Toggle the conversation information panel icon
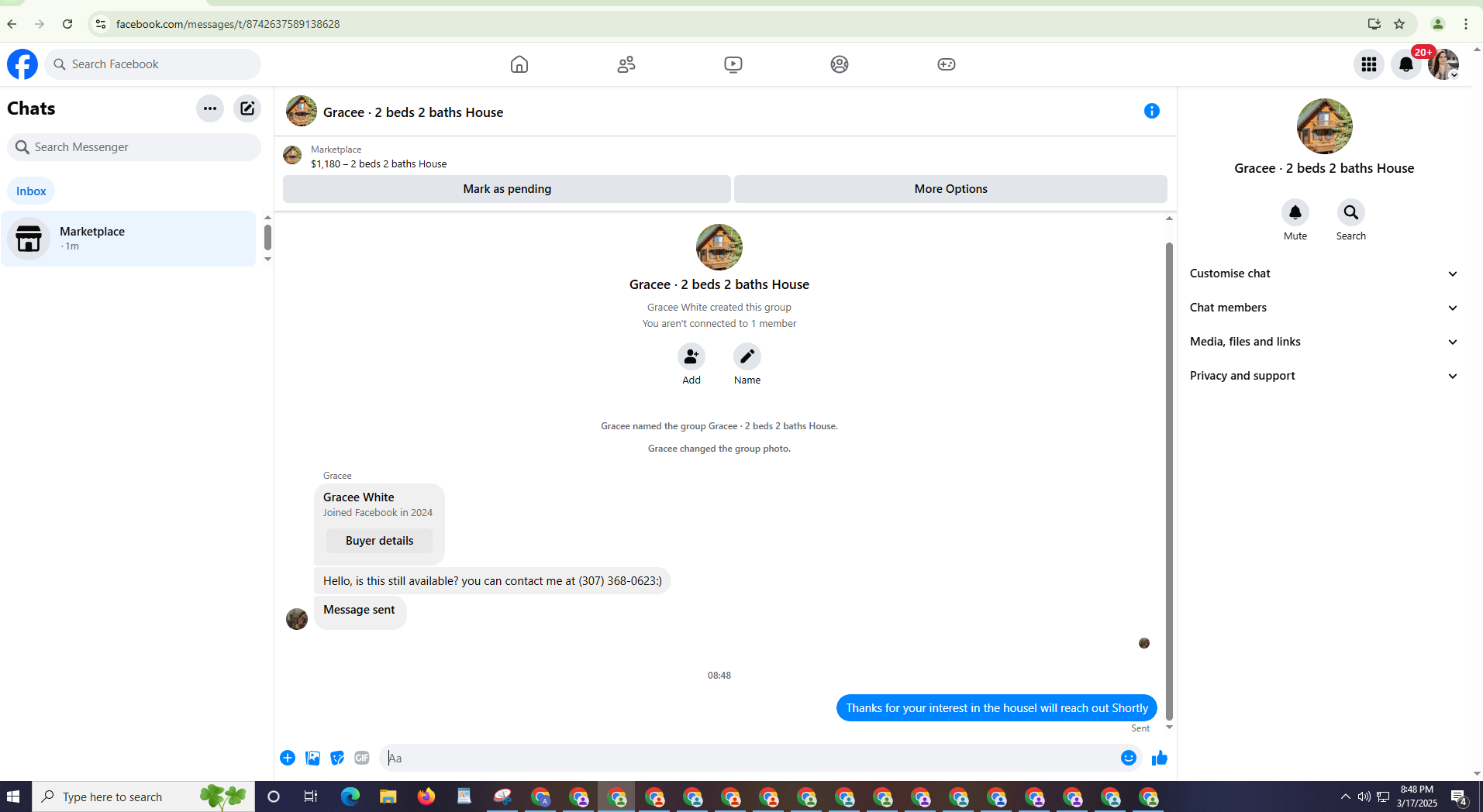Image resolution: width=1483 pixels, height=812 pixels. coord(1152,111)
